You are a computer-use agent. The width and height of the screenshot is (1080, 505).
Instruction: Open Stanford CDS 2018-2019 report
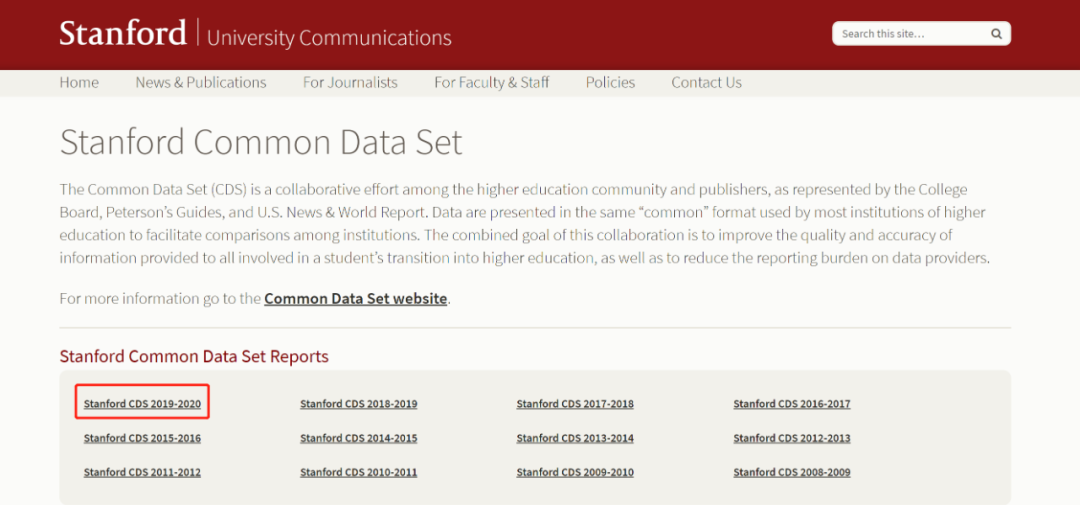[x=358, y=404]
